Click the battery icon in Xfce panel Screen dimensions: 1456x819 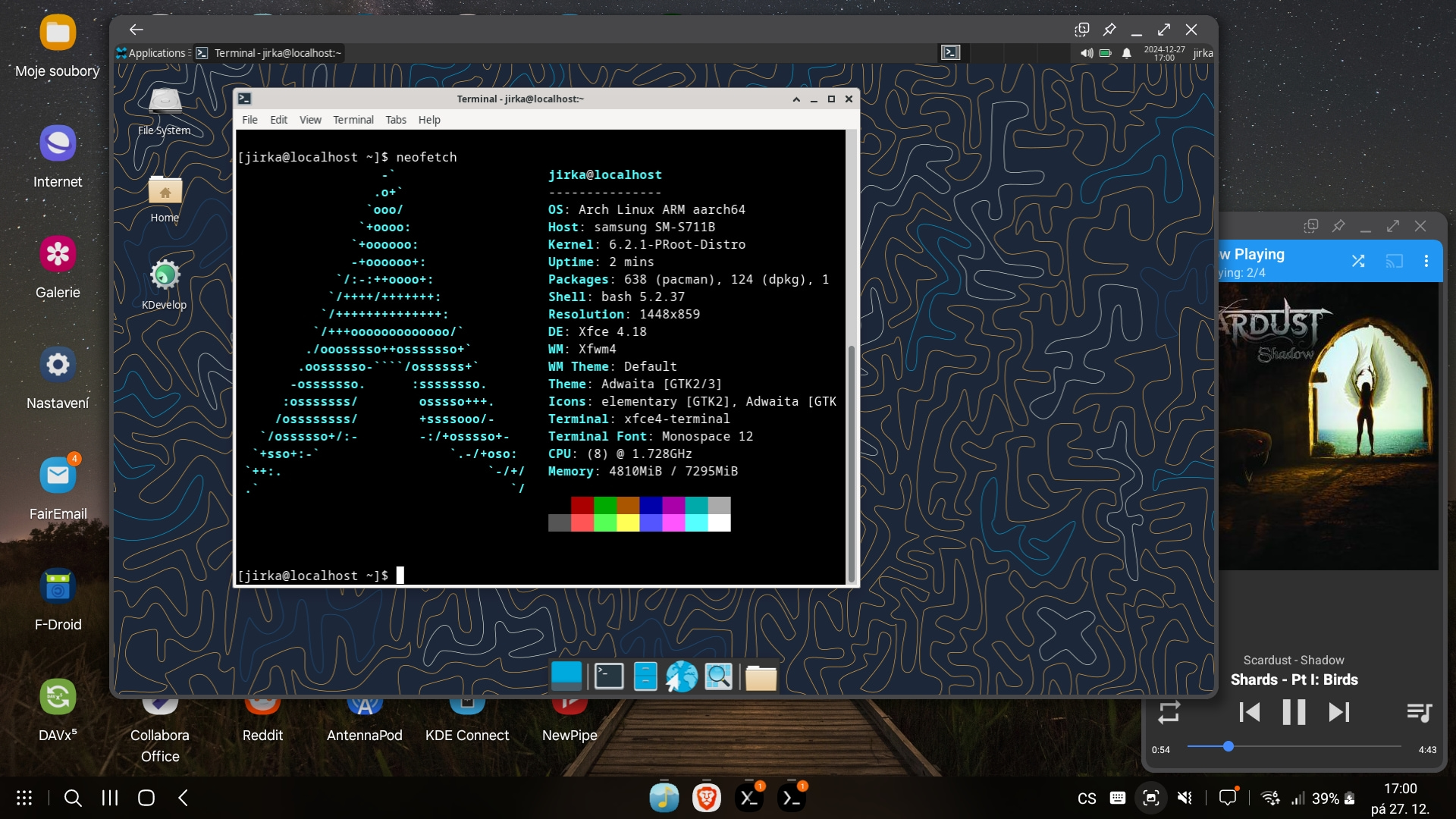[1106, 53]
